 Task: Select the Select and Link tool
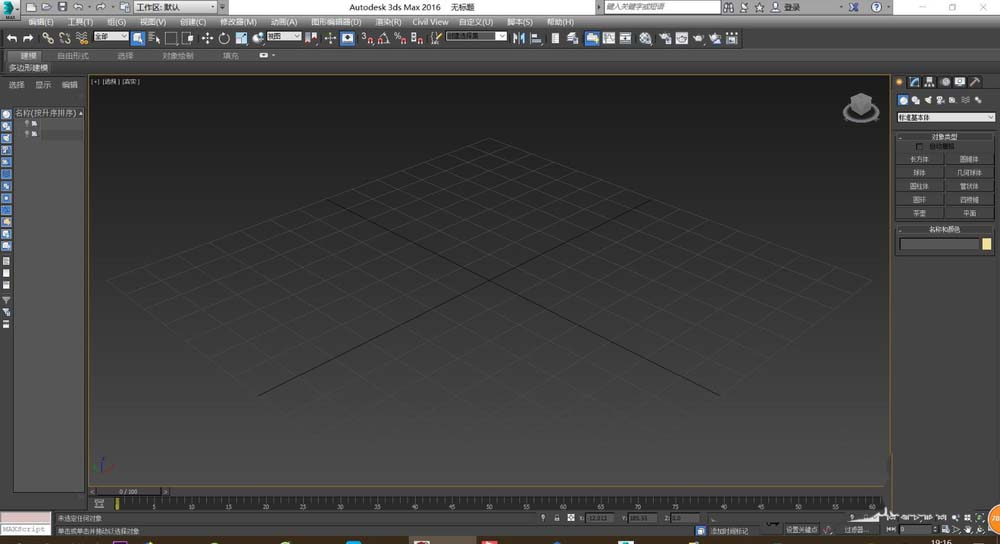48,38
